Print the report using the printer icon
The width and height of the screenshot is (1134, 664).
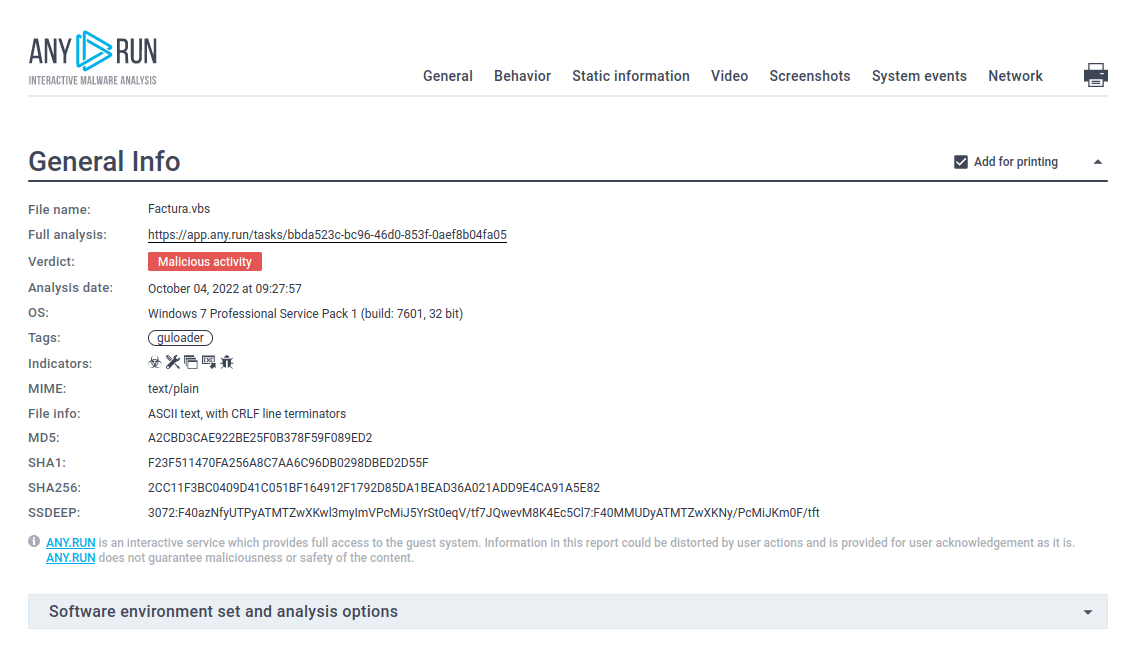[1096, 75]
